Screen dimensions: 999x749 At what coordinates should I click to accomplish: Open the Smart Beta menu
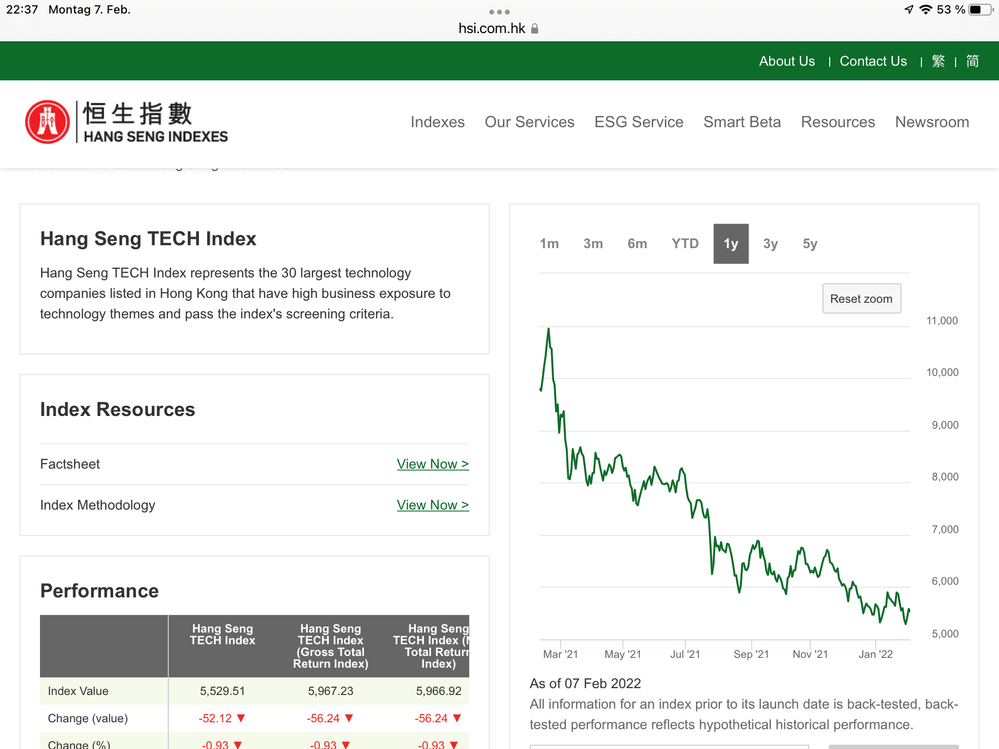click(742, 122)
